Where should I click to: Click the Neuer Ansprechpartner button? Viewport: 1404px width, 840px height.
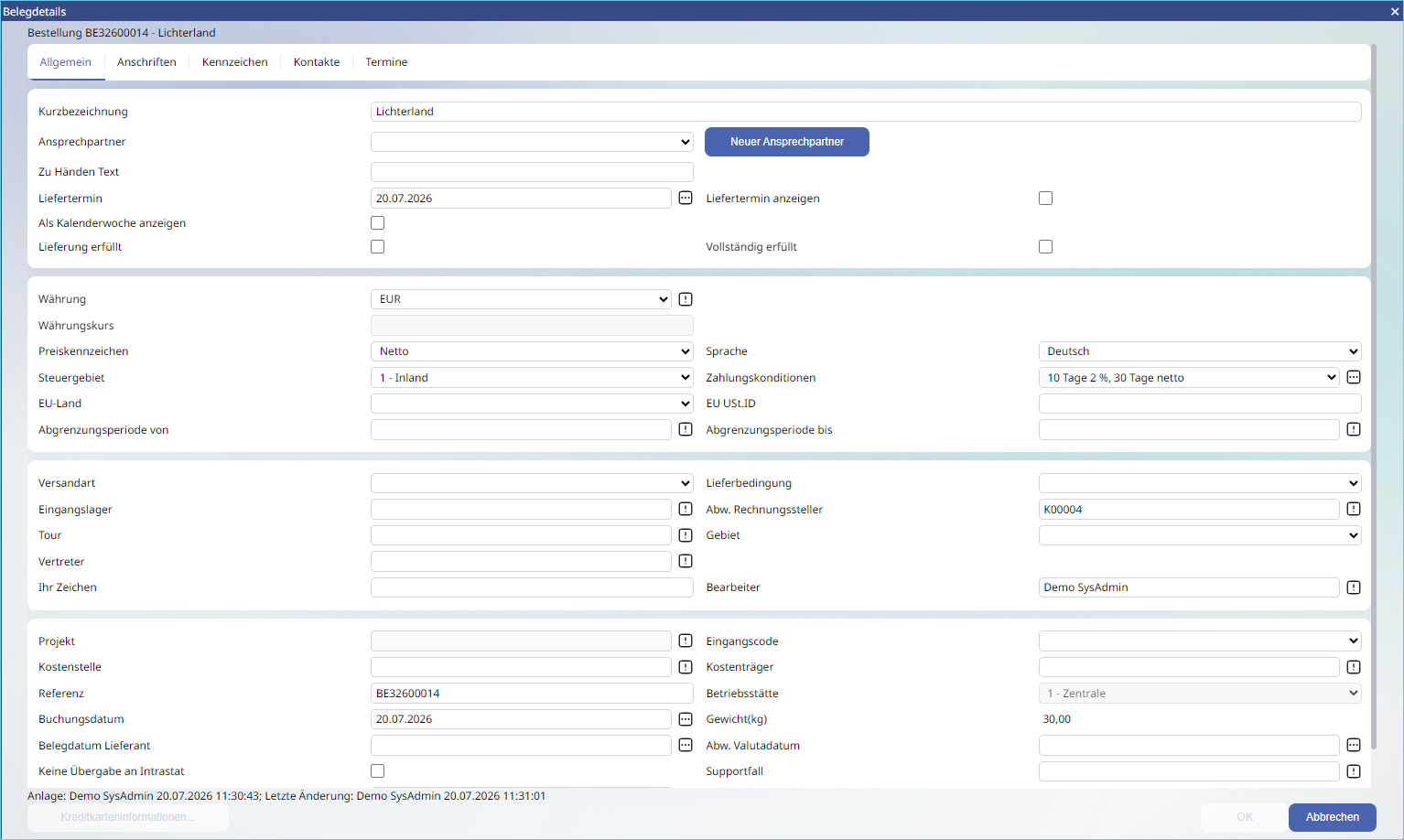(787, 142)
